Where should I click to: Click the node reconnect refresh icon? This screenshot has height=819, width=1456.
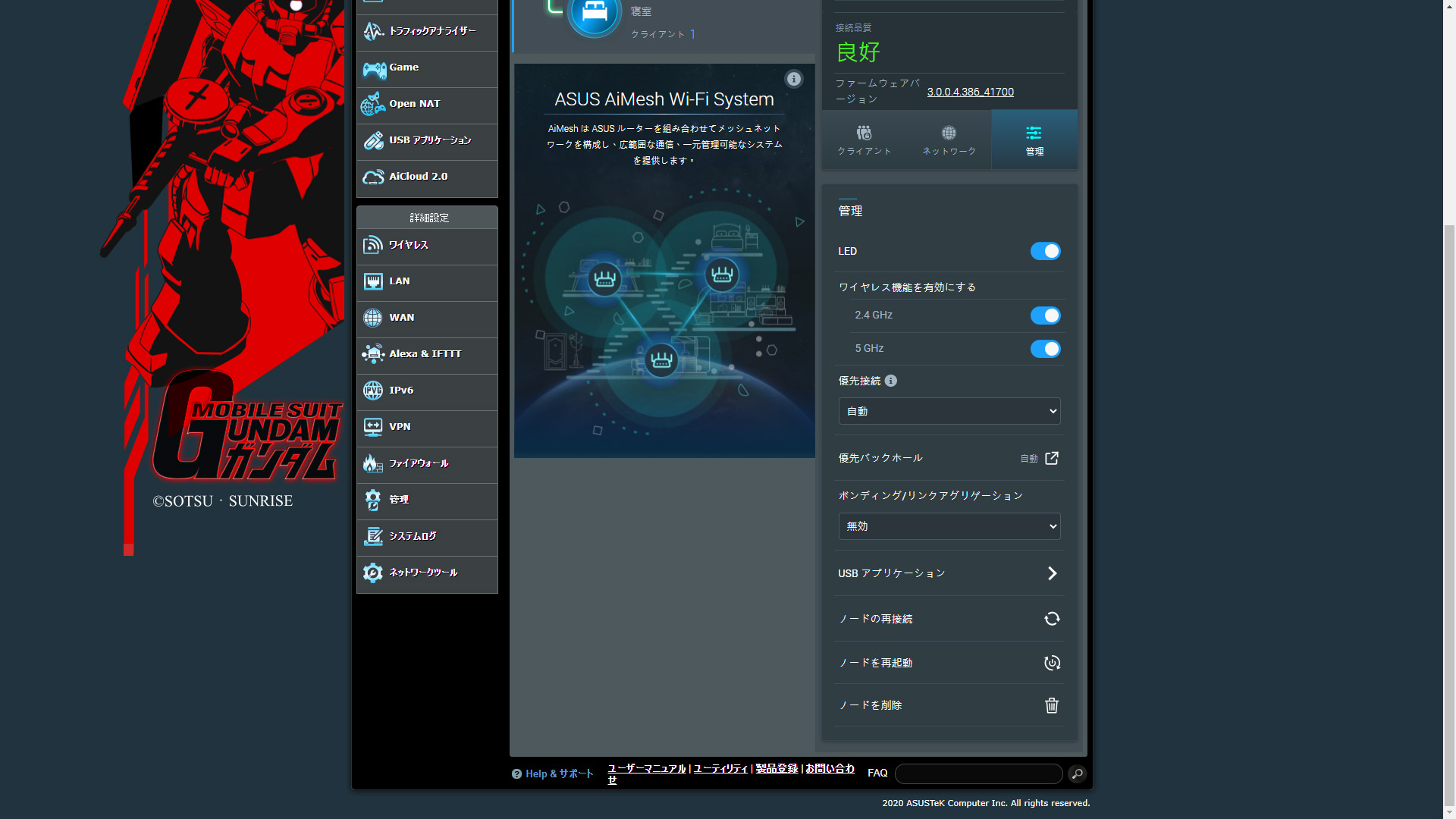tap(1052, 619)
